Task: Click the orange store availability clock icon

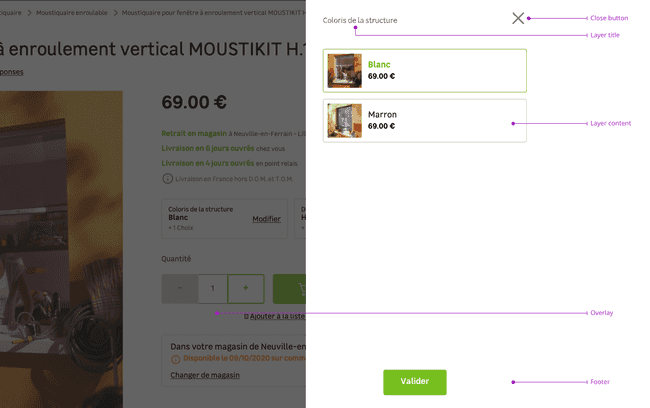Action: click(x=175, y=359)
